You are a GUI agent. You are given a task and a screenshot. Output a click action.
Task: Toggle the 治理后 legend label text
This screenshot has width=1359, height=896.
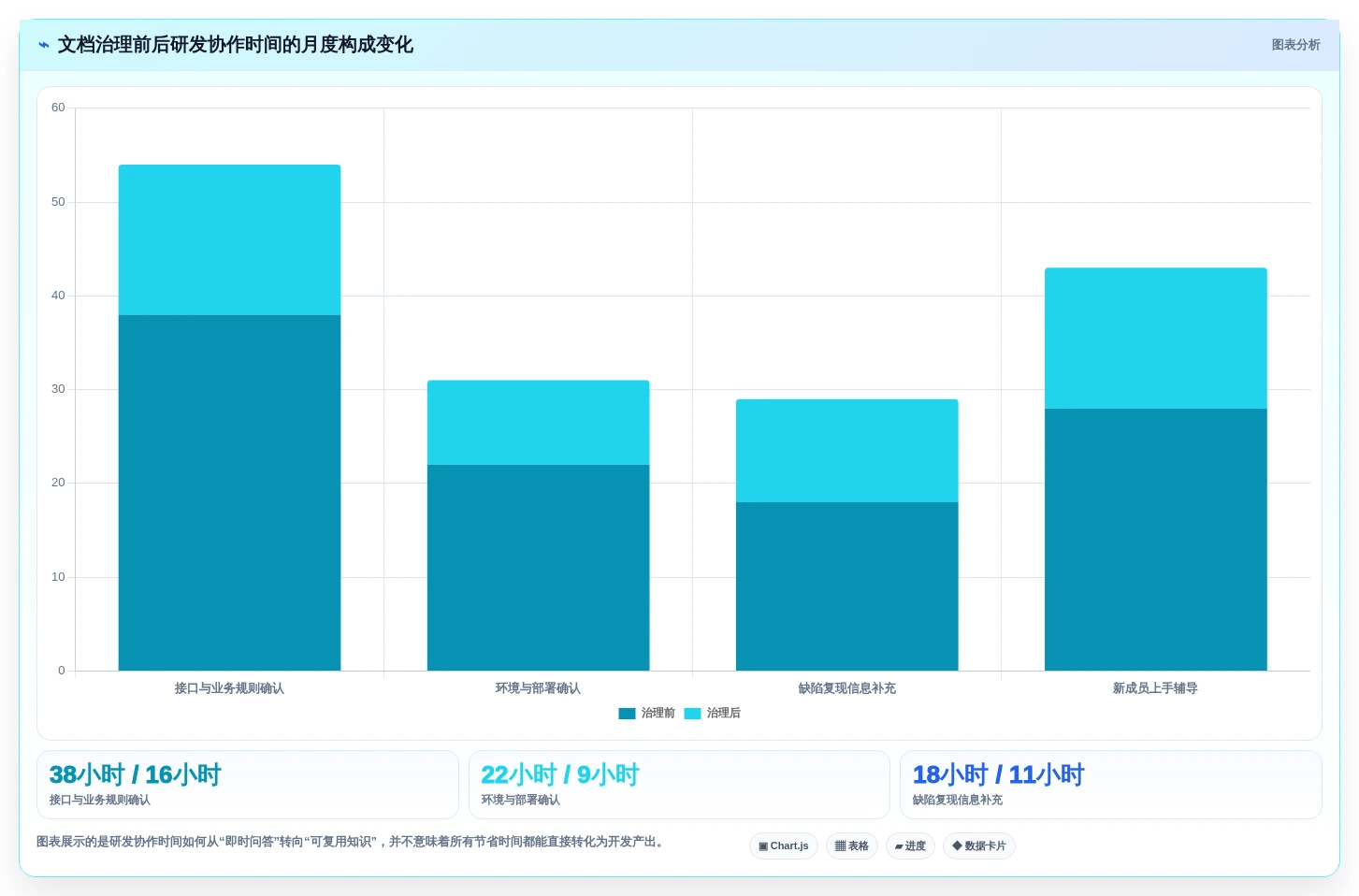click(723, 714)
